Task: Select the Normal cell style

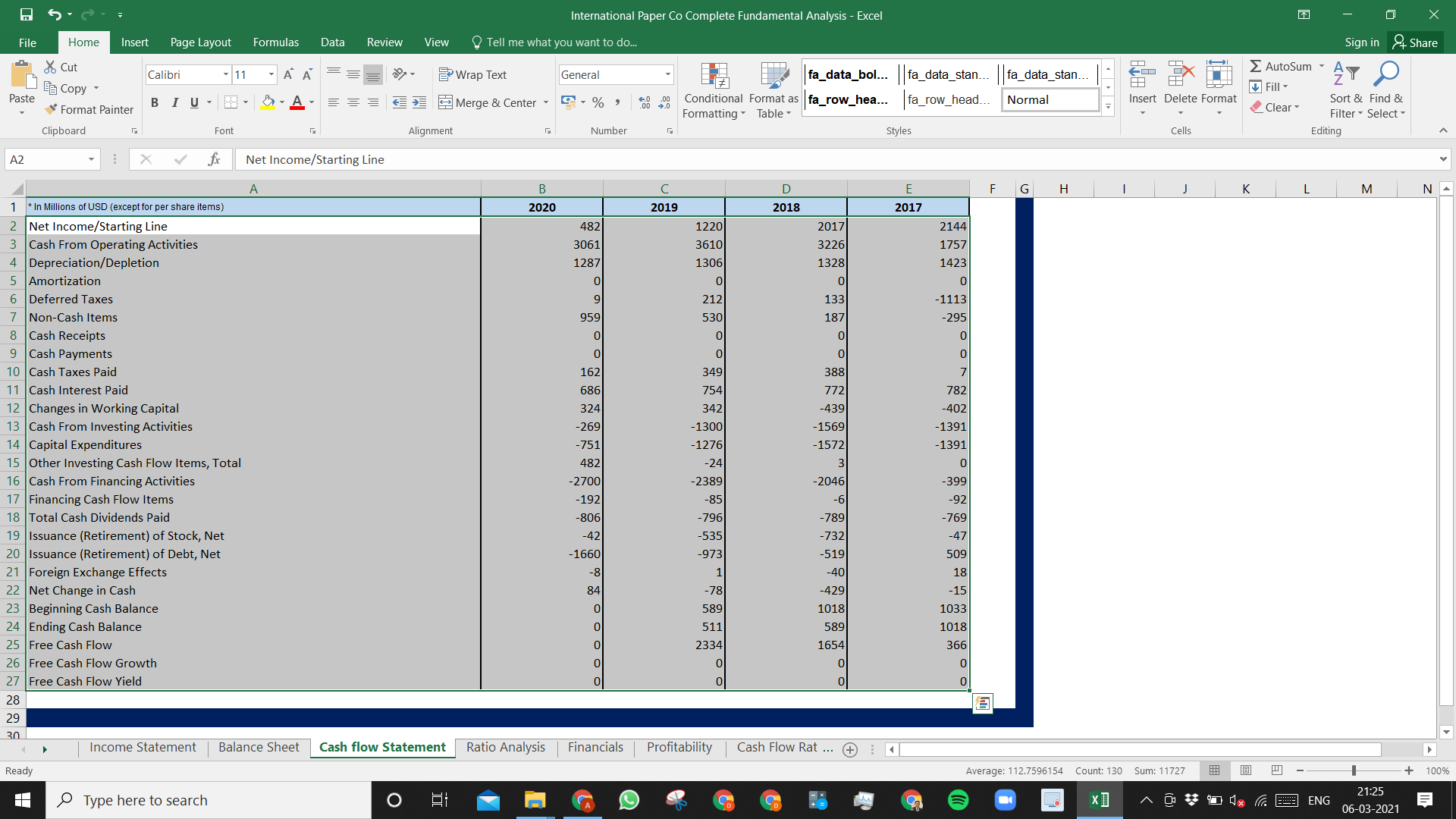Action: click(1050, 99)
